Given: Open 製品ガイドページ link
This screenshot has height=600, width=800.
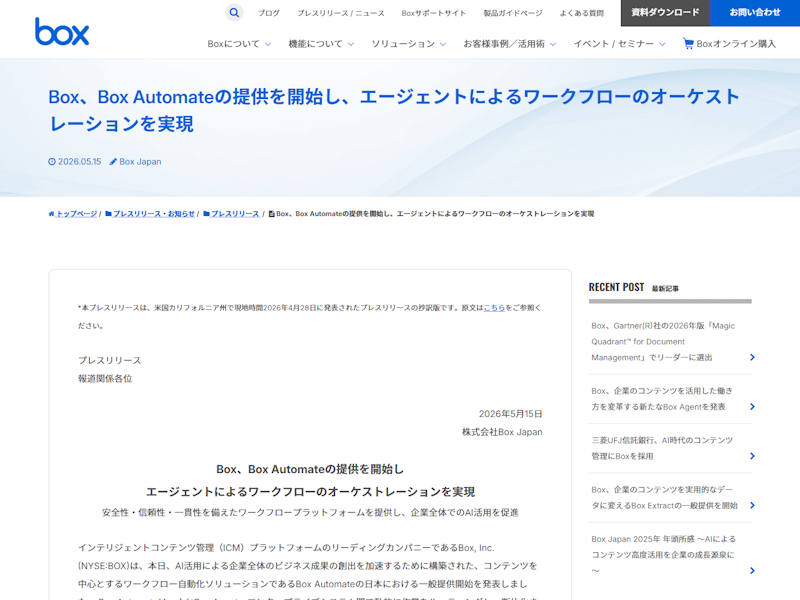Looking at the screenshot, I should [x=513, y=13].
